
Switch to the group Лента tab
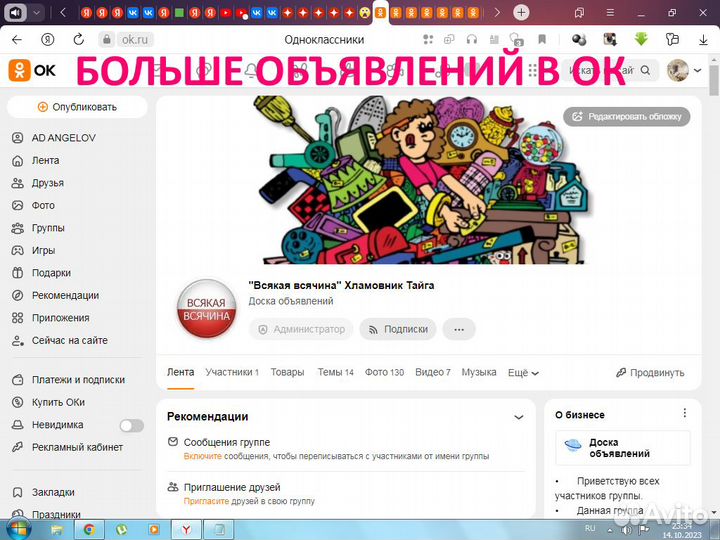[x=180, y=372]
